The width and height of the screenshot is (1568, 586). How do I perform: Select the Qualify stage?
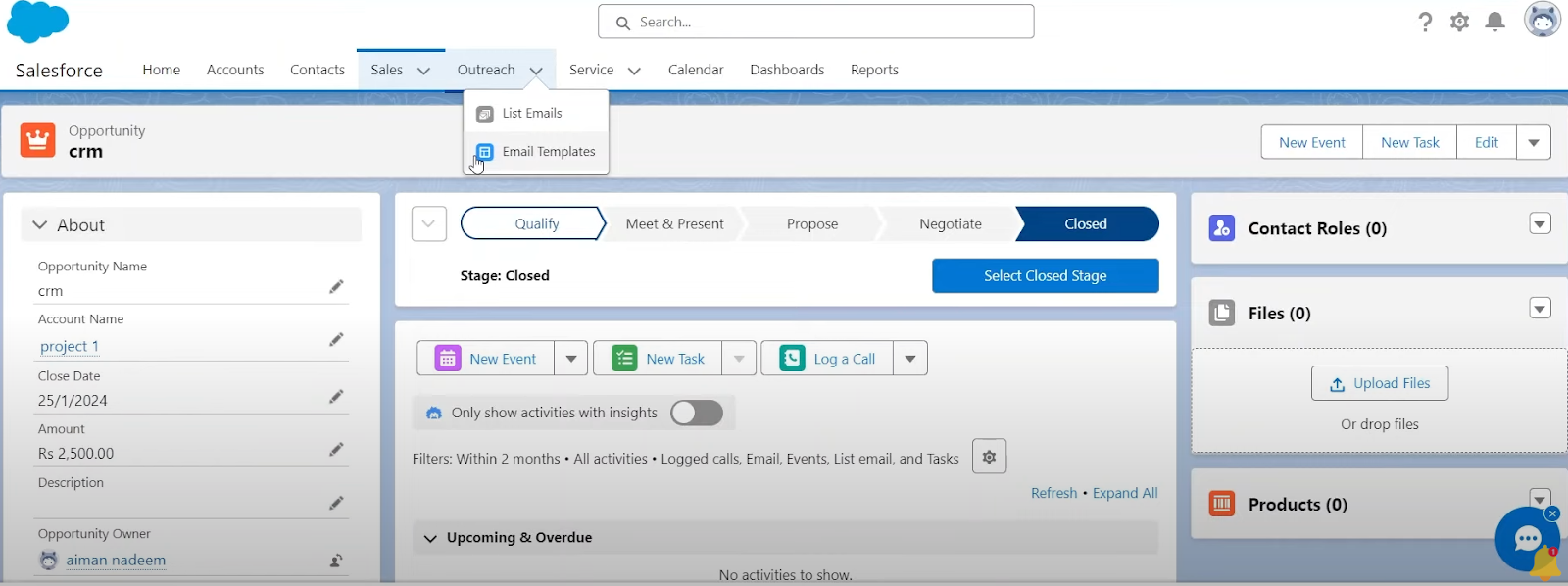(x=534, y=223)
